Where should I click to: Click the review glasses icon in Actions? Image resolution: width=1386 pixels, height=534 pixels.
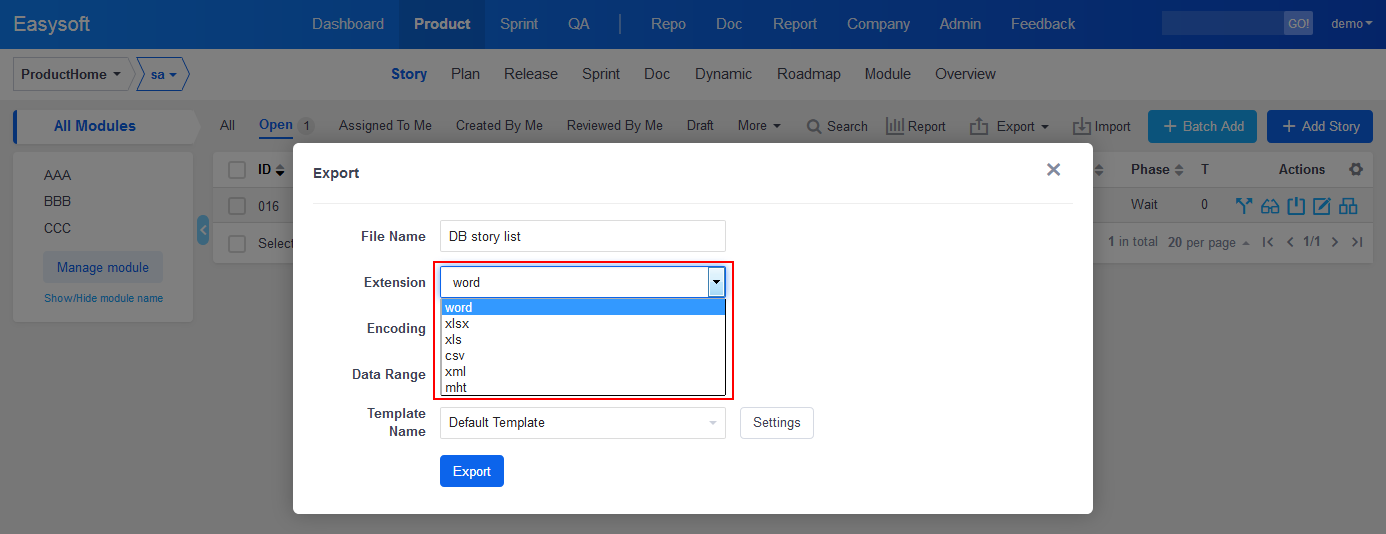click(x=1270, y=206)
